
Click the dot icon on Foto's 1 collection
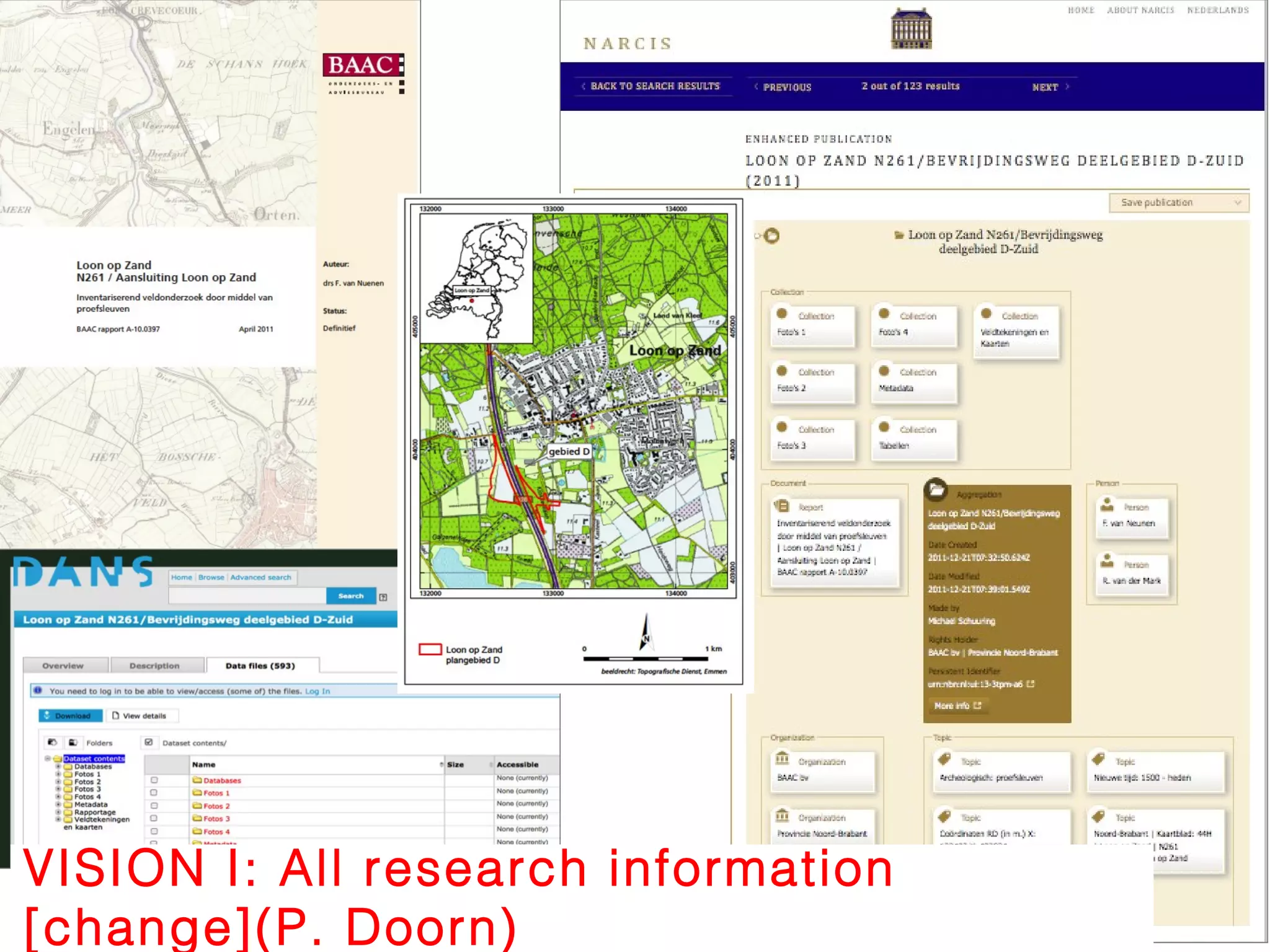coord(782,314)
